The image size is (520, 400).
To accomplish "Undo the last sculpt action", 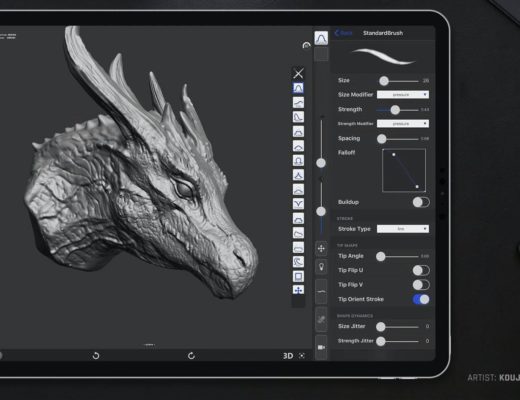I will click(x=96, y=356).
